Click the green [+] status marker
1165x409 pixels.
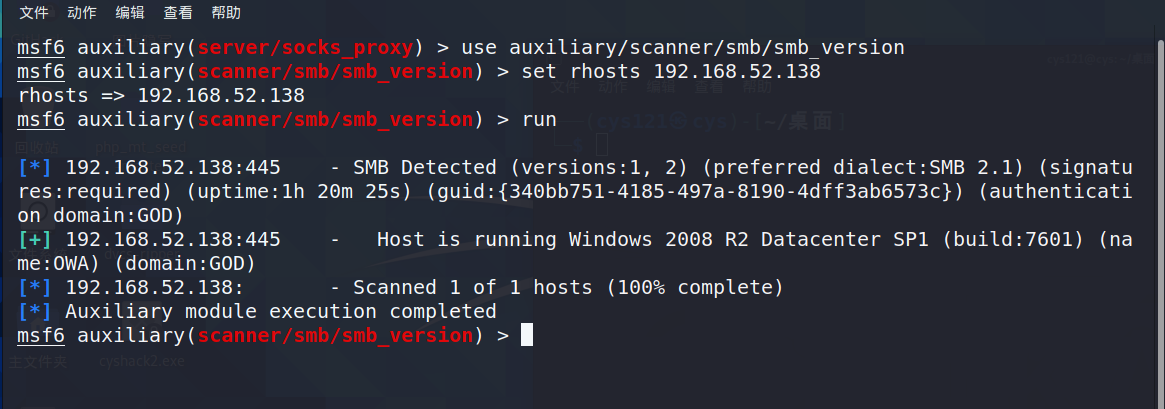pyautogui.click(x=36, y=239)
